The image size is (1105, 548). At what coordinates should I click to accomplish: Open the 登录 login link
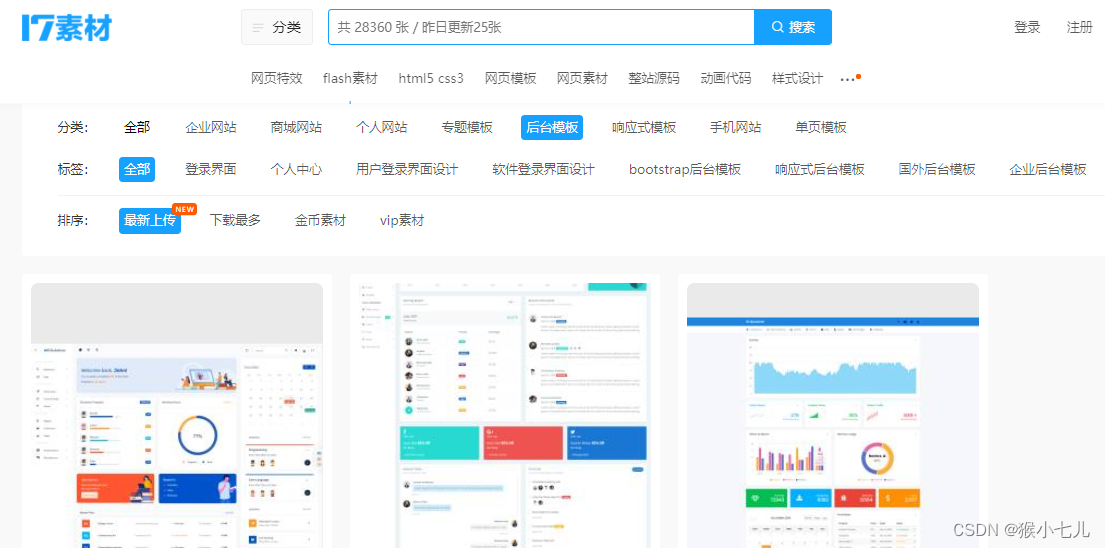coord(1027,27)
